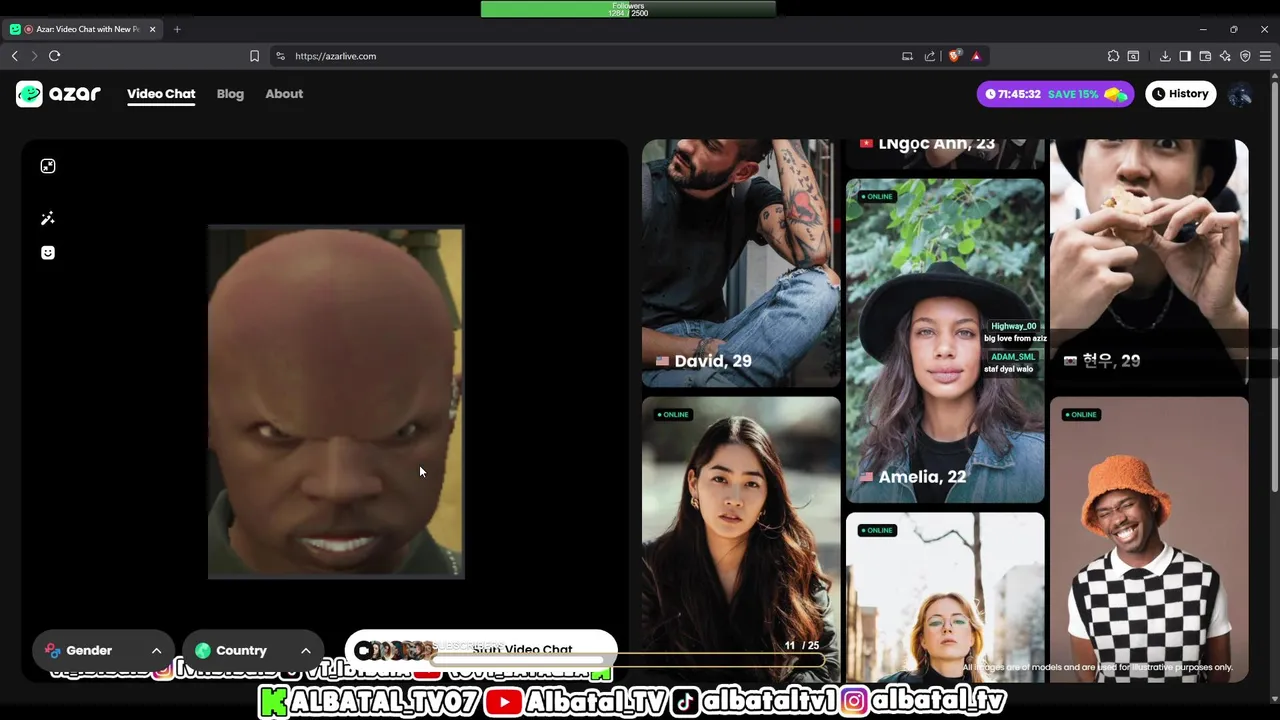
Task: Open the profile avatar menu
Action: [1240, 94]
